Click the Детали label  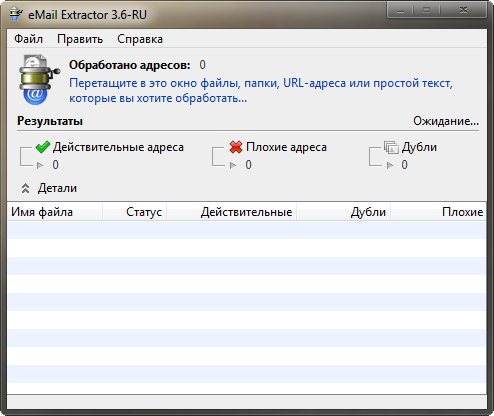(57, 188)
